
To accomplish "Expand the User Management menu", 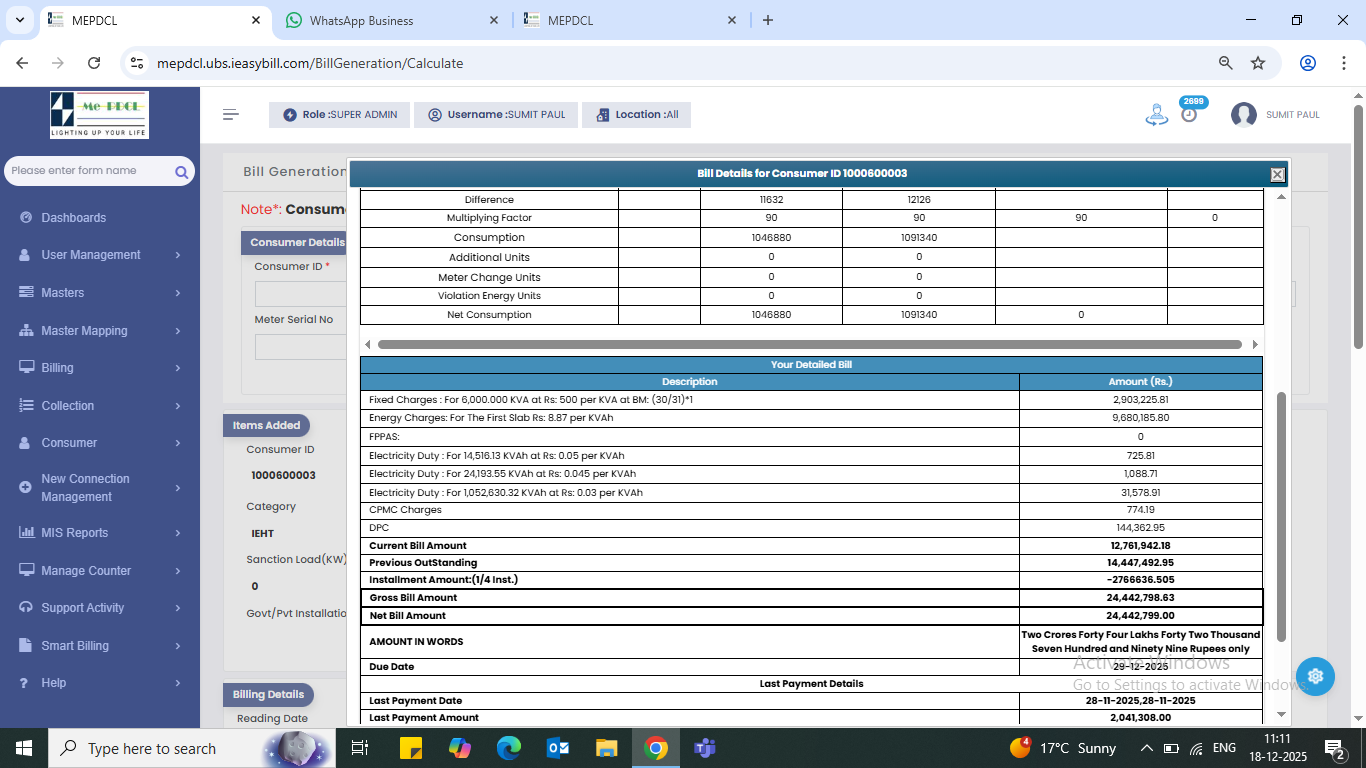I will point(98,255).
